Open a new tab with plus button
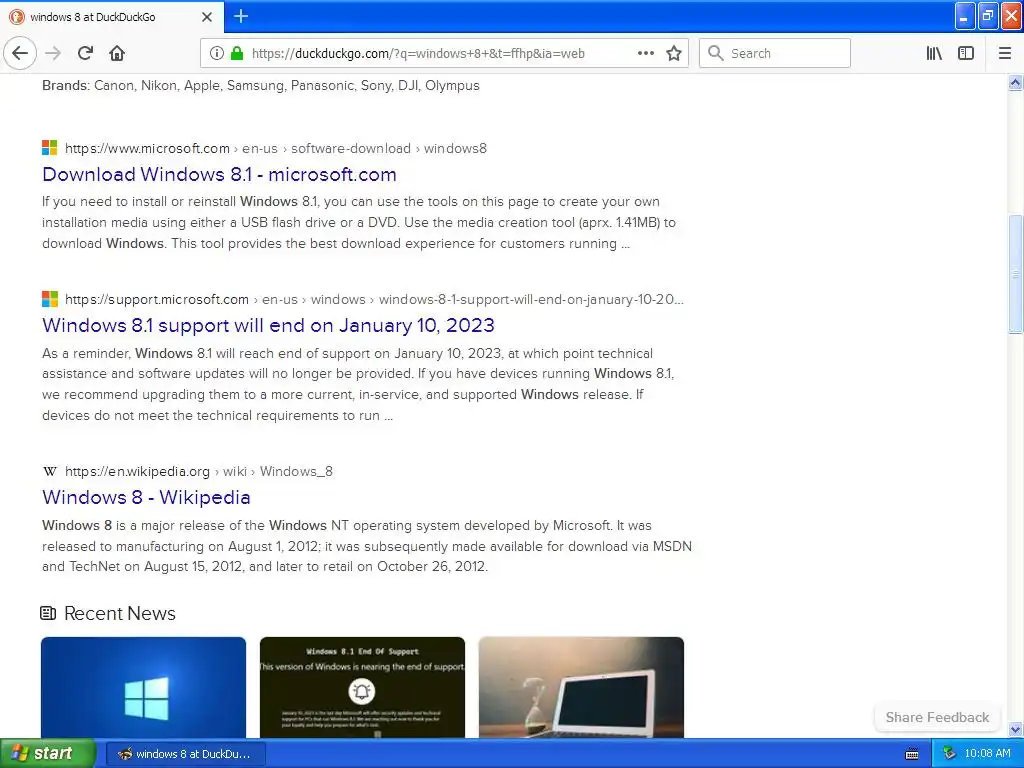This screenshot has height=768, width=1024. pyautogui.click(x=241, y=16)
